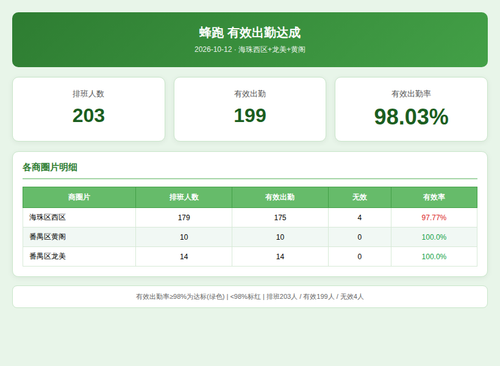Click the 179 cell in the 海珠区西区 row

tap(184, 218)
